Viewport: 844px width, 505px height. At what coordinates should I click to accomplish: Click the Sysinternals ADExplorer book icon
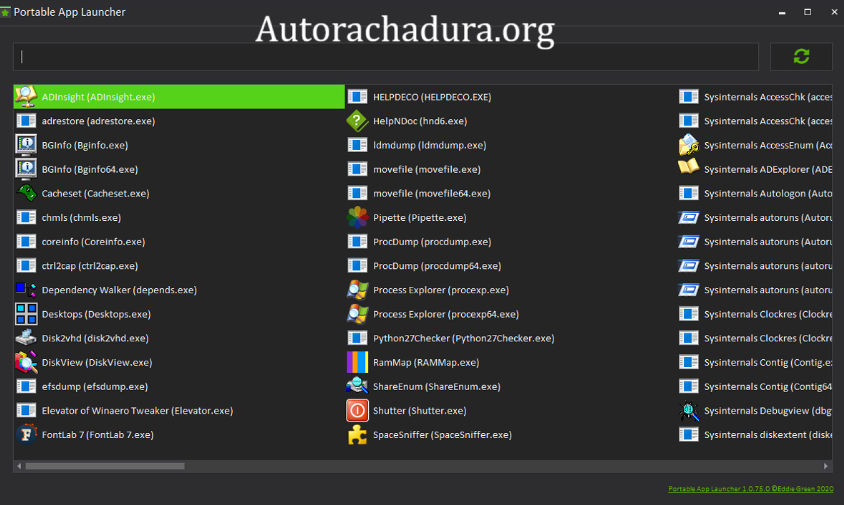[x=688, y=168]
